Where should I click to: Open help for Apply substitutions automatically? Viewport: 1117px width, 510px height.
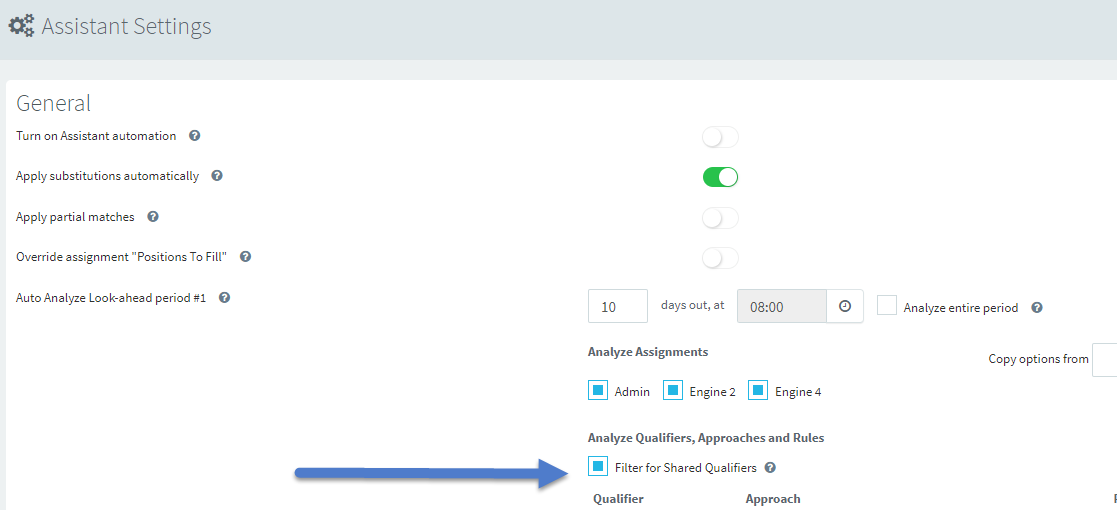[x=217, y=175]
